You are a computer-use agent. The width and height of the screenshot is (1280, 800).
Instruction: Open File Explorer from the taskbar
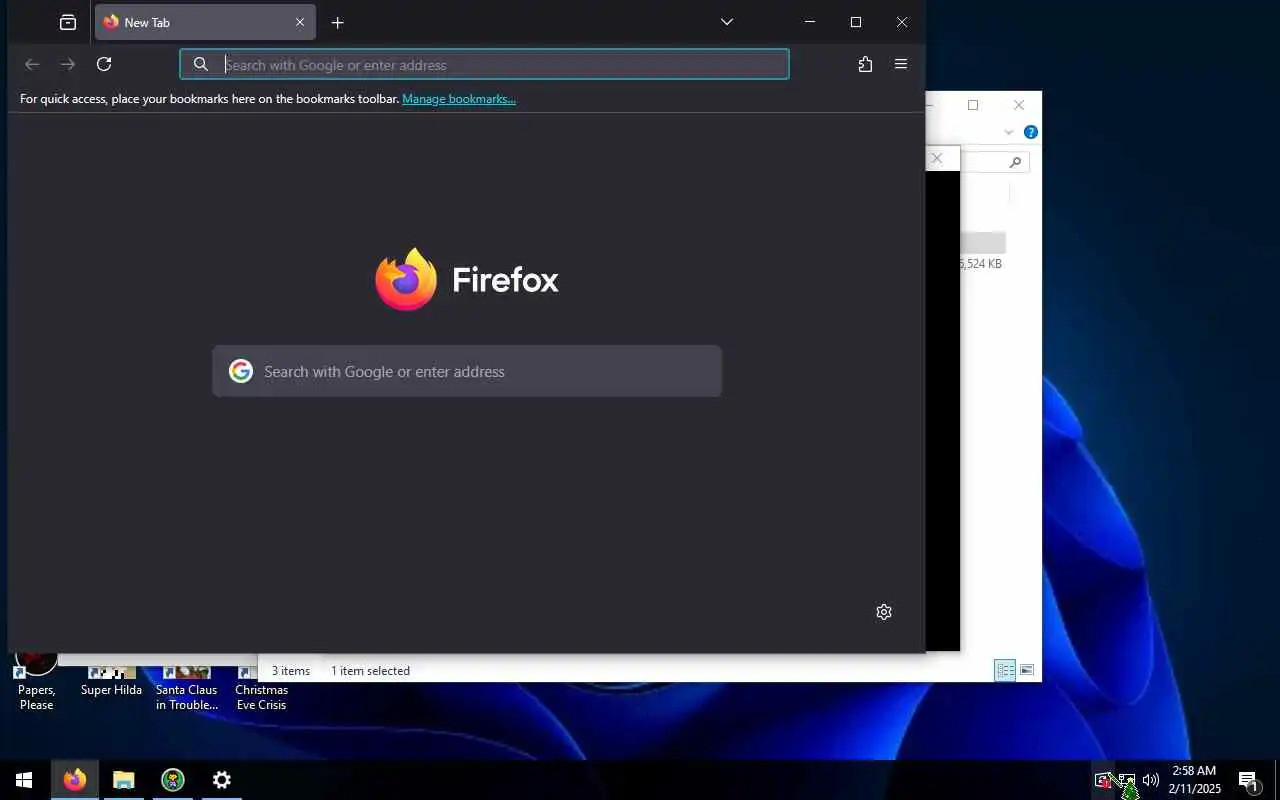pos(123,780)
